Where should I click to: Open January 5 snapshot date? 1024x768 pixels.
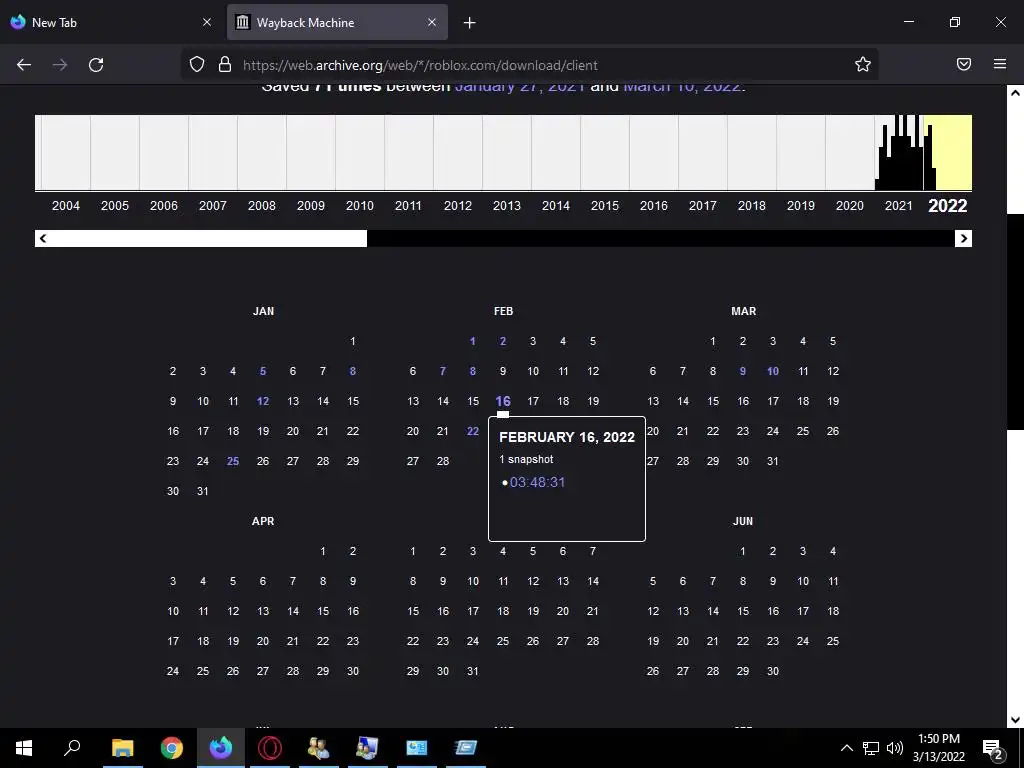point(263,371)
